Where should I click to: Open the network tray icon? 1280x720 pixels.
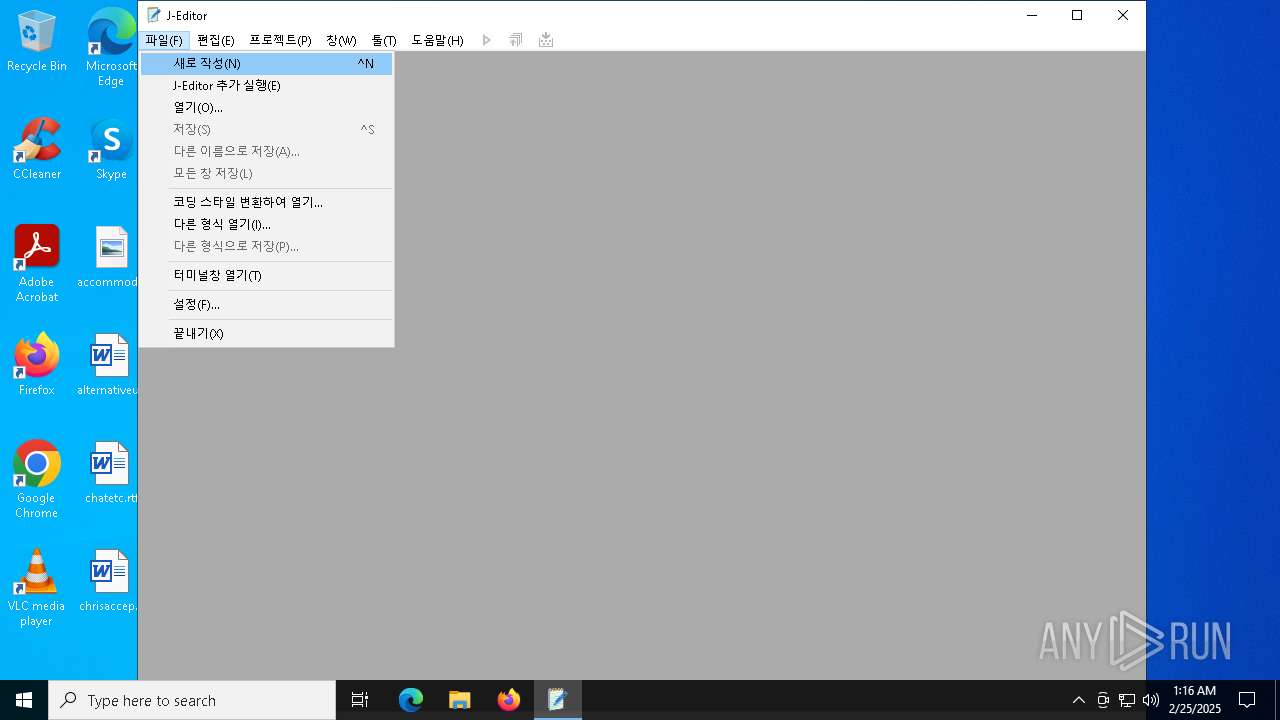(x=1126, y=700)
